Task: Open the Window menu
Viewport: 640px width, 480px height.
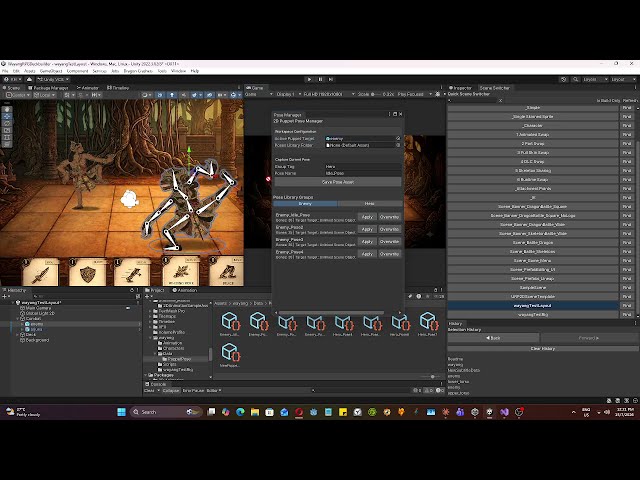Action: (178, 71)
